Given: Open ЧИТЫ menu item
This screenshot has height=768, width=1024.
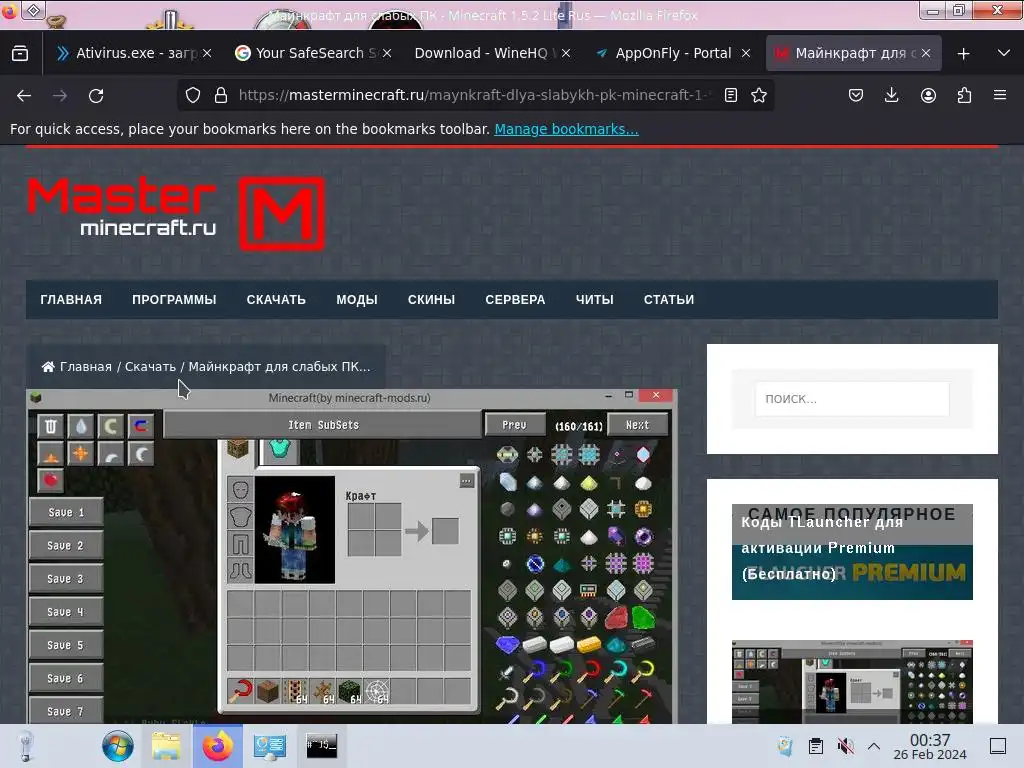Looking at the screenshot, I should 594,300.
